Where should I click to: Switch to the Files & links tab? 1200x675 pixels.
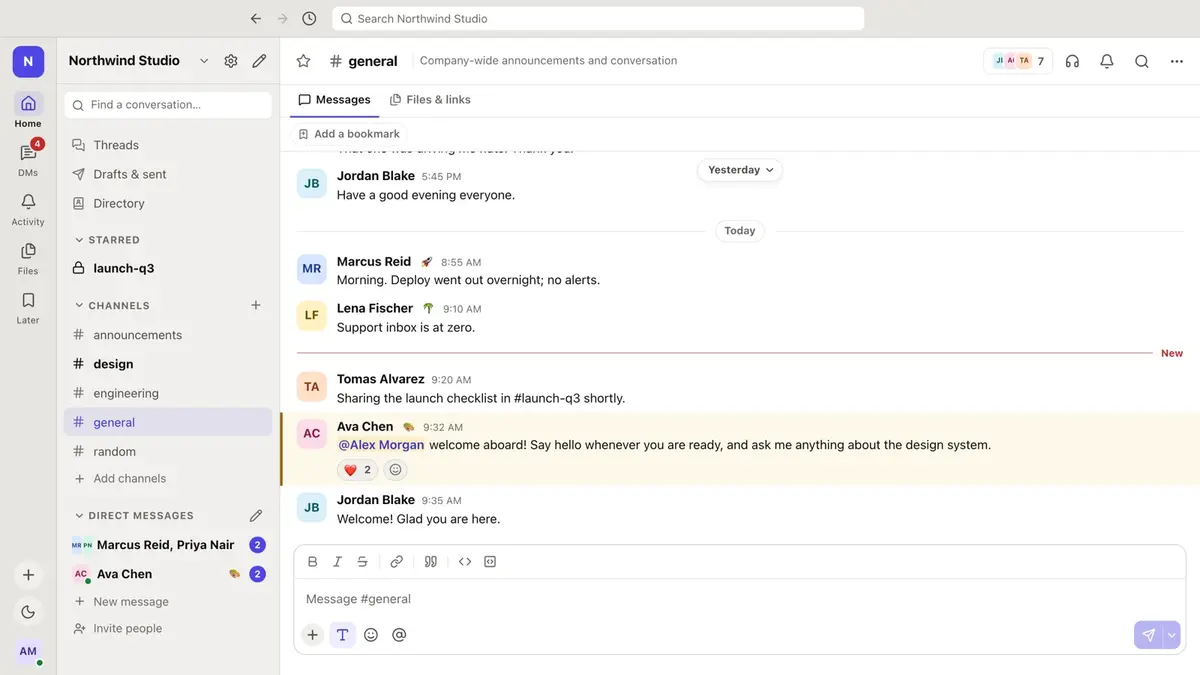point(430,100)
